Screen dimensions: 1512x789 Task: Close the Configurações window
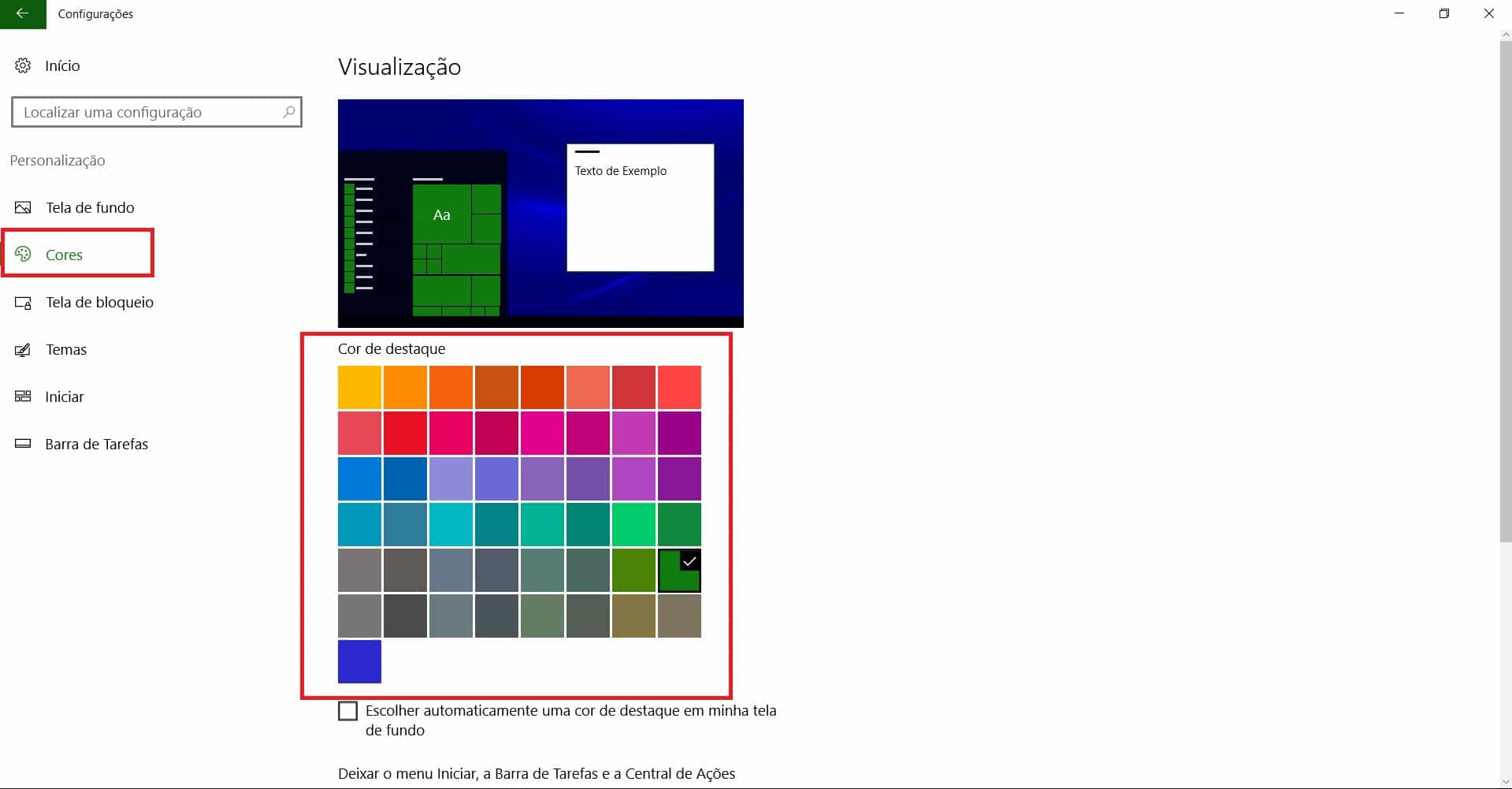[x=1489, y=13]
